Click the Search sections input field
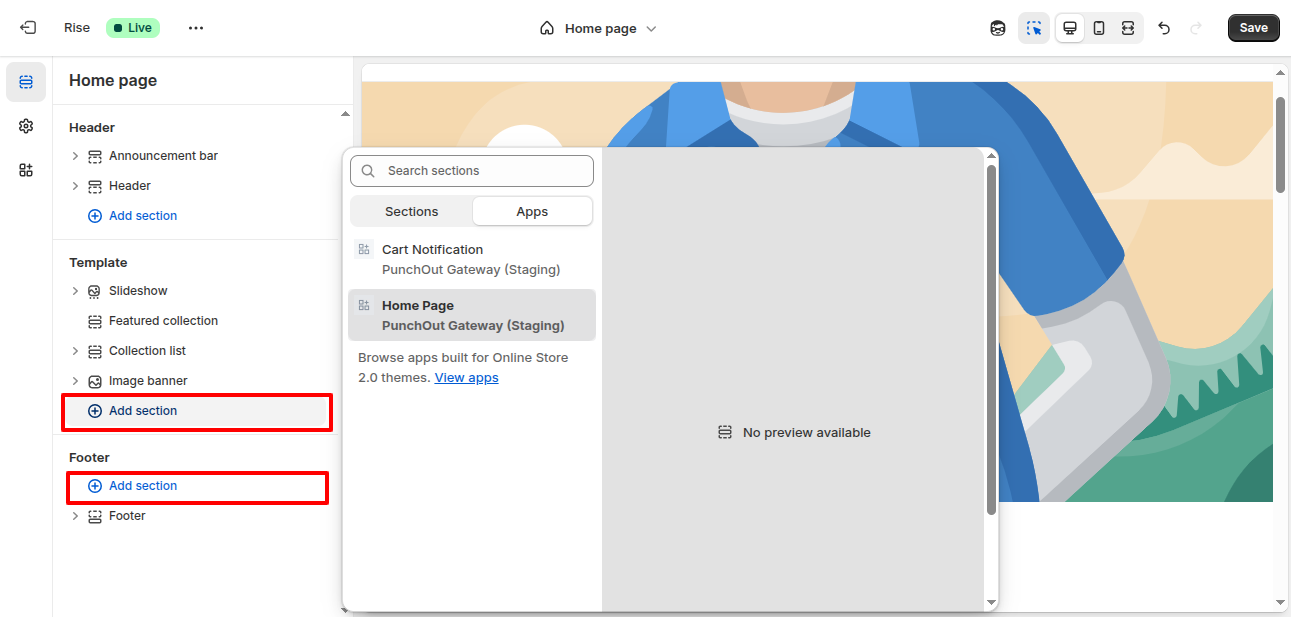1291x617 pixels. tap(472, 171)
